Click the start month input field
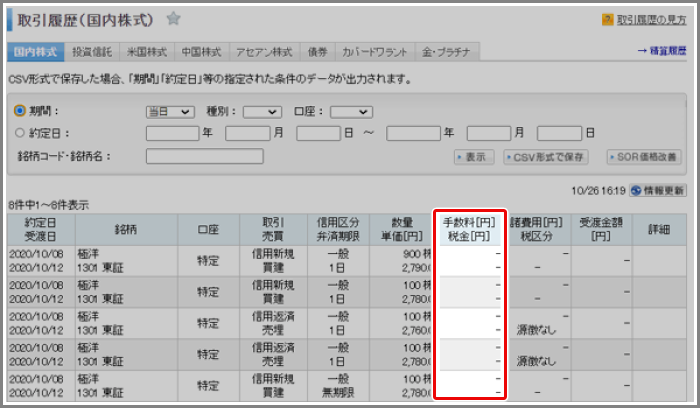700x408 pixels. (x=248, y=133)
